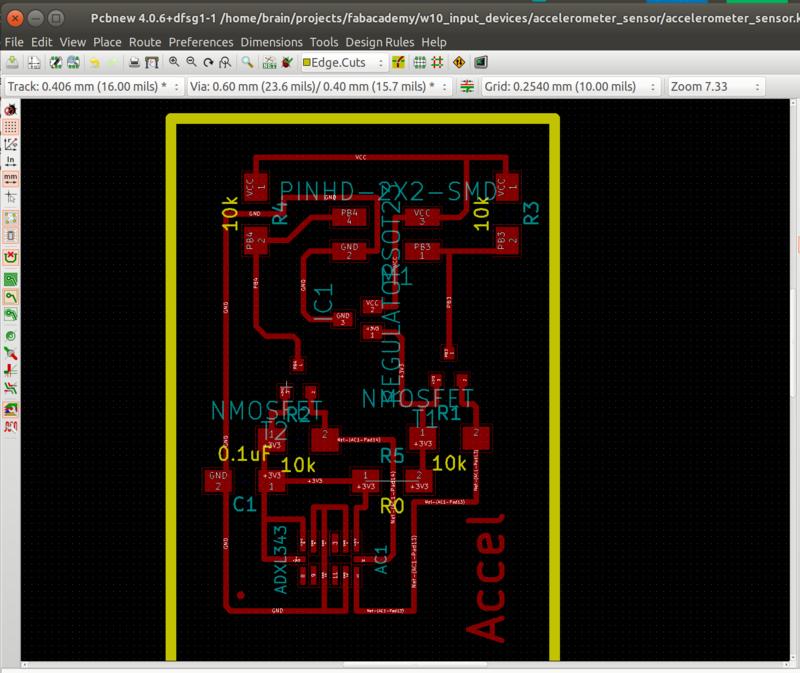This screenshot has width=800, height=673.
Task: Open the Route menu
Action: (143, 43)
